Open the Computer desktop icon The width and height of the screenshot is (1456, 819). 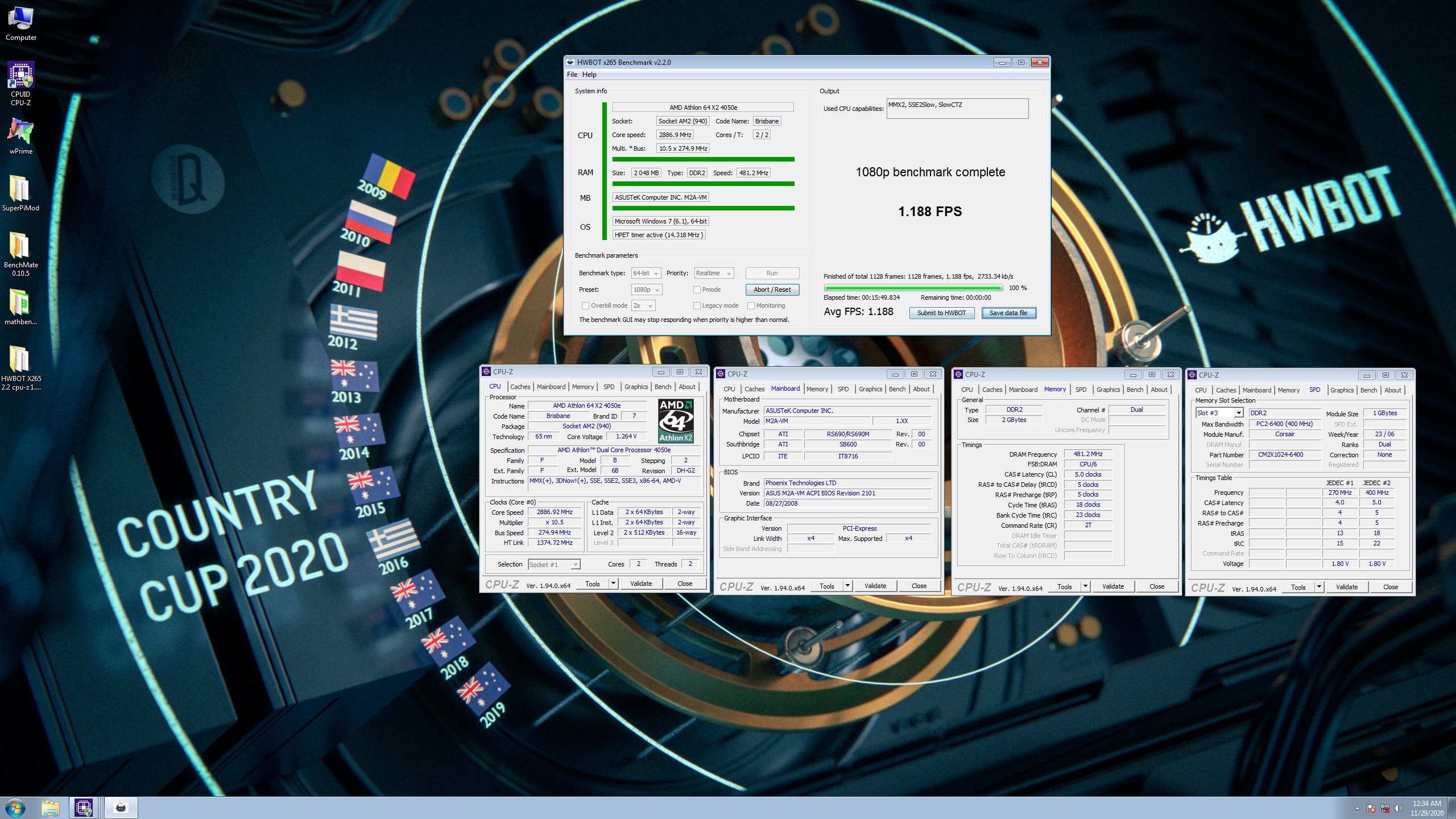pos(21,23)
